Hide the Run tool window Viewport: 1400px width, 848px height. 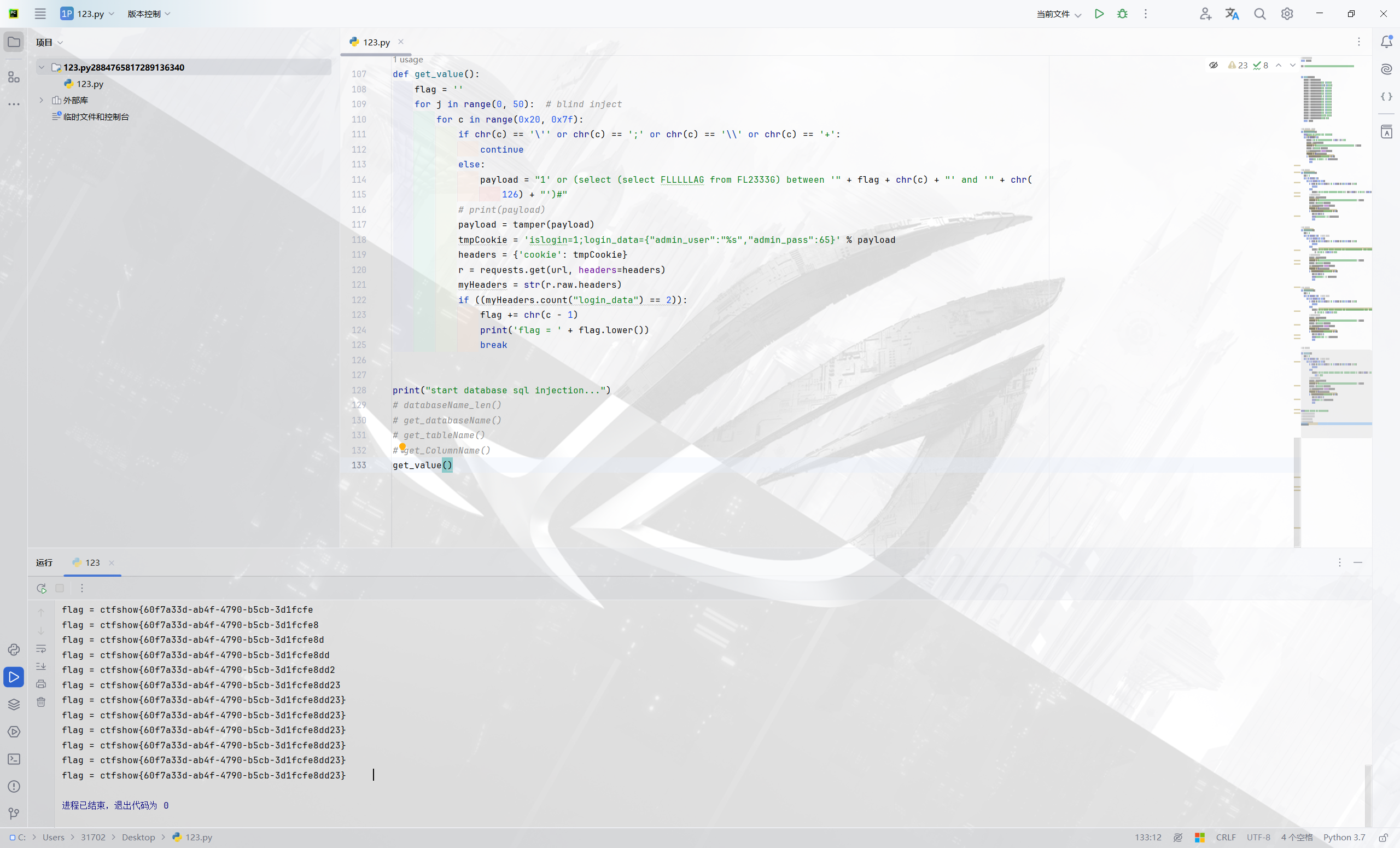1358,562
